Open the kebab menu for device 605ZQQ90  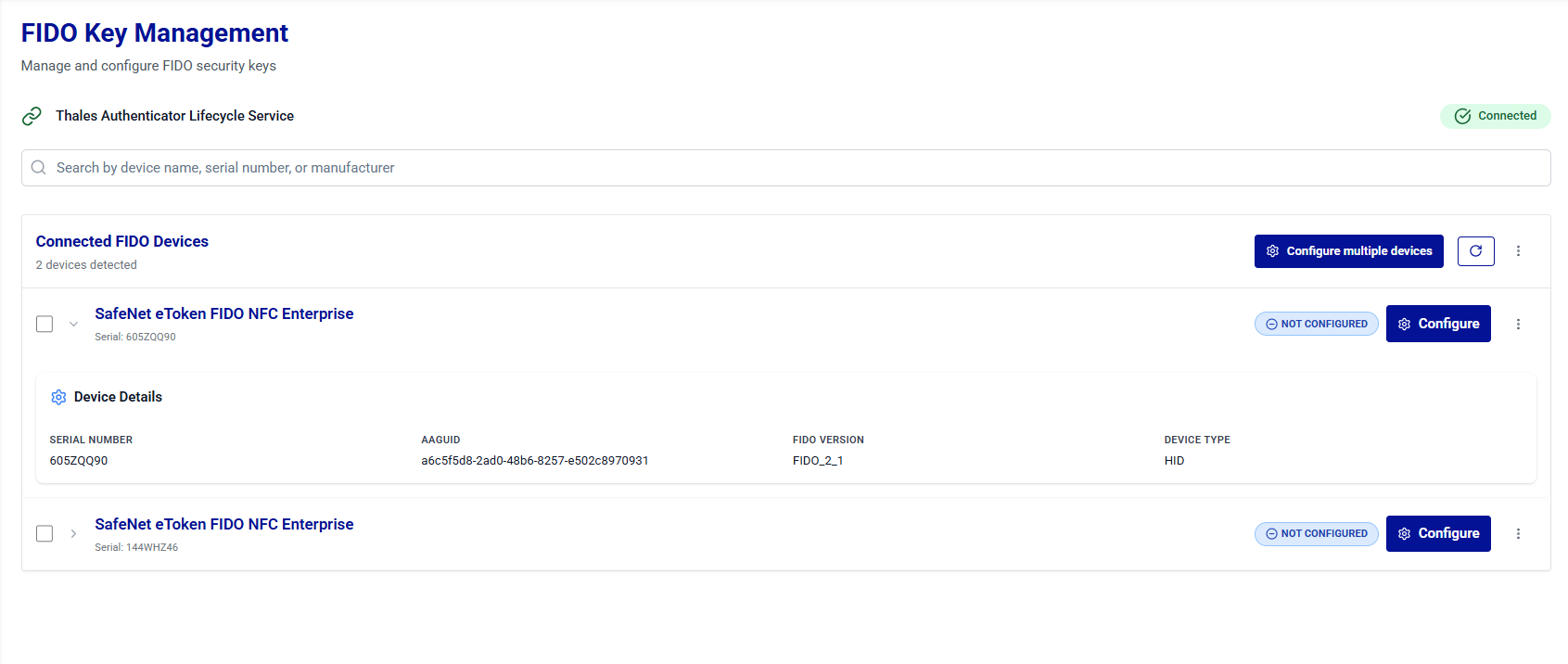1518,324
